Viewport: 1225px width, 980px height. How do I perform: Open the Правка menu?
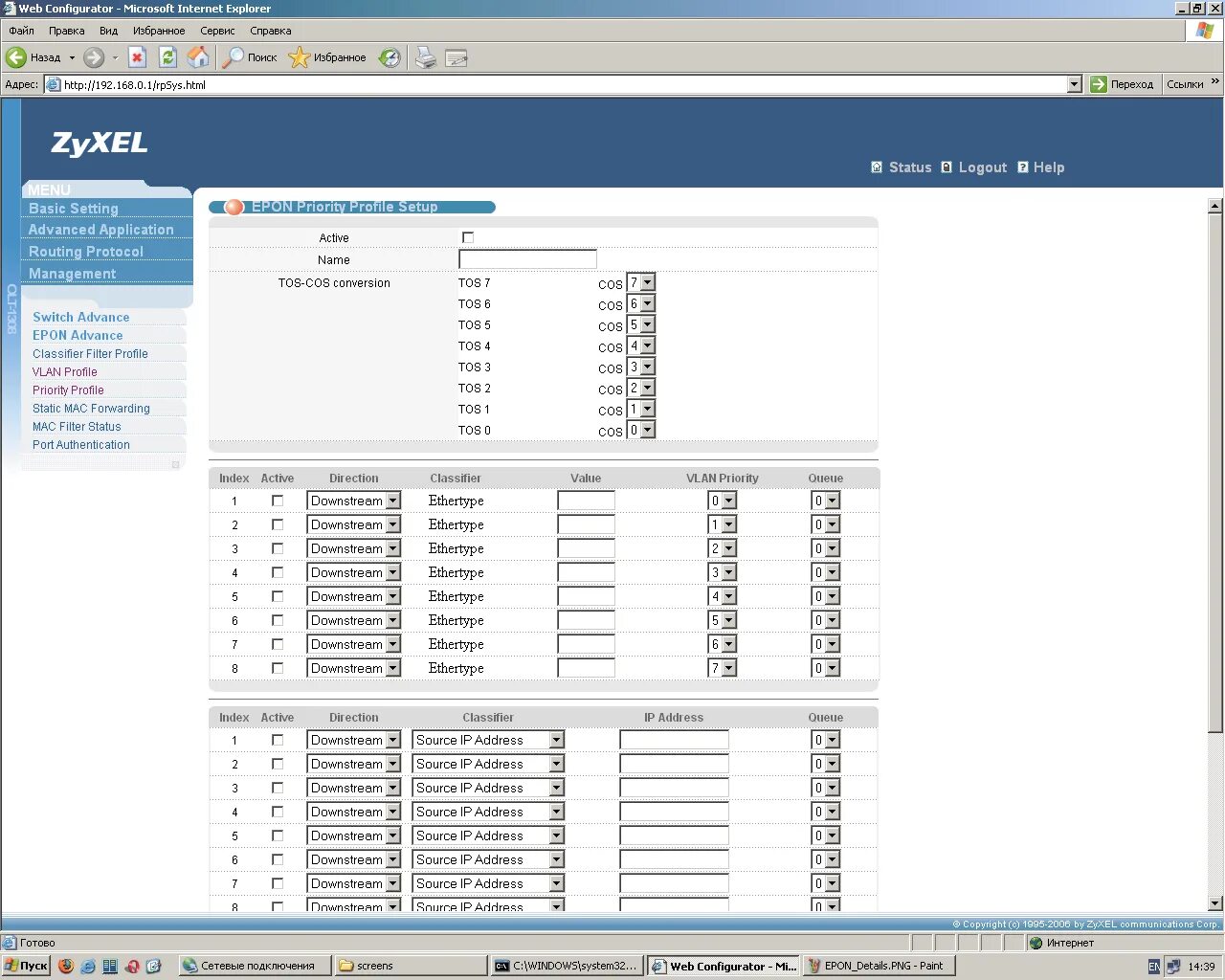coord(67,31)
